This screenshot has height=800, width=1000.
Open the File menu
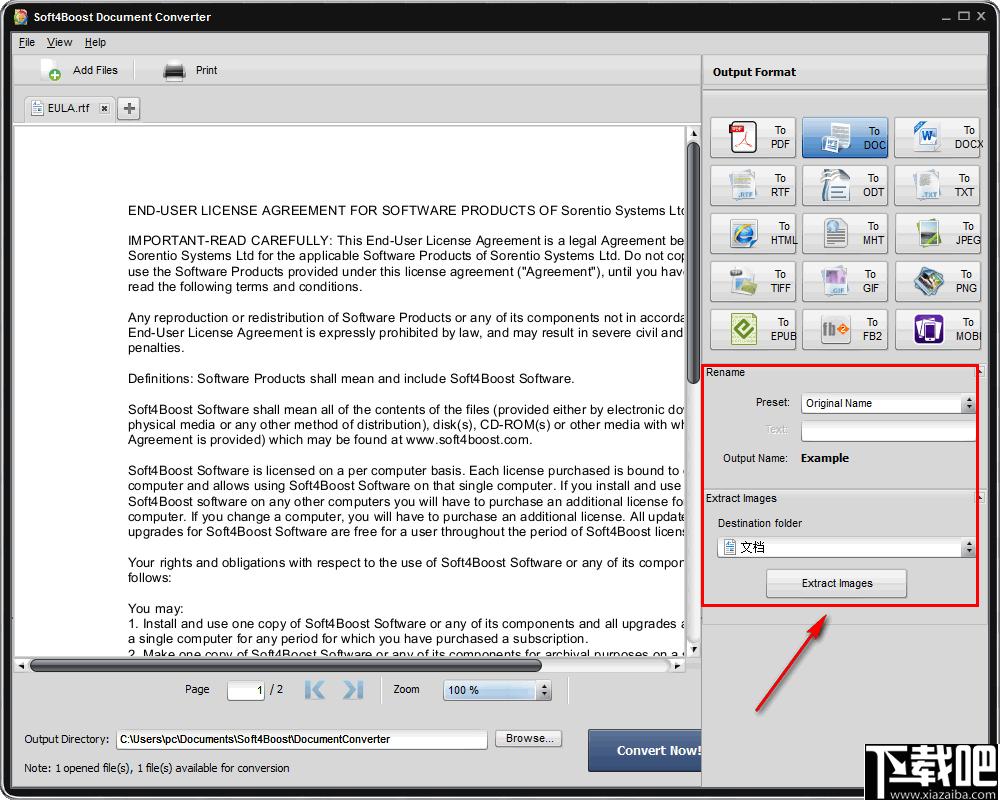pyautogui.click(x=27, y=42)
